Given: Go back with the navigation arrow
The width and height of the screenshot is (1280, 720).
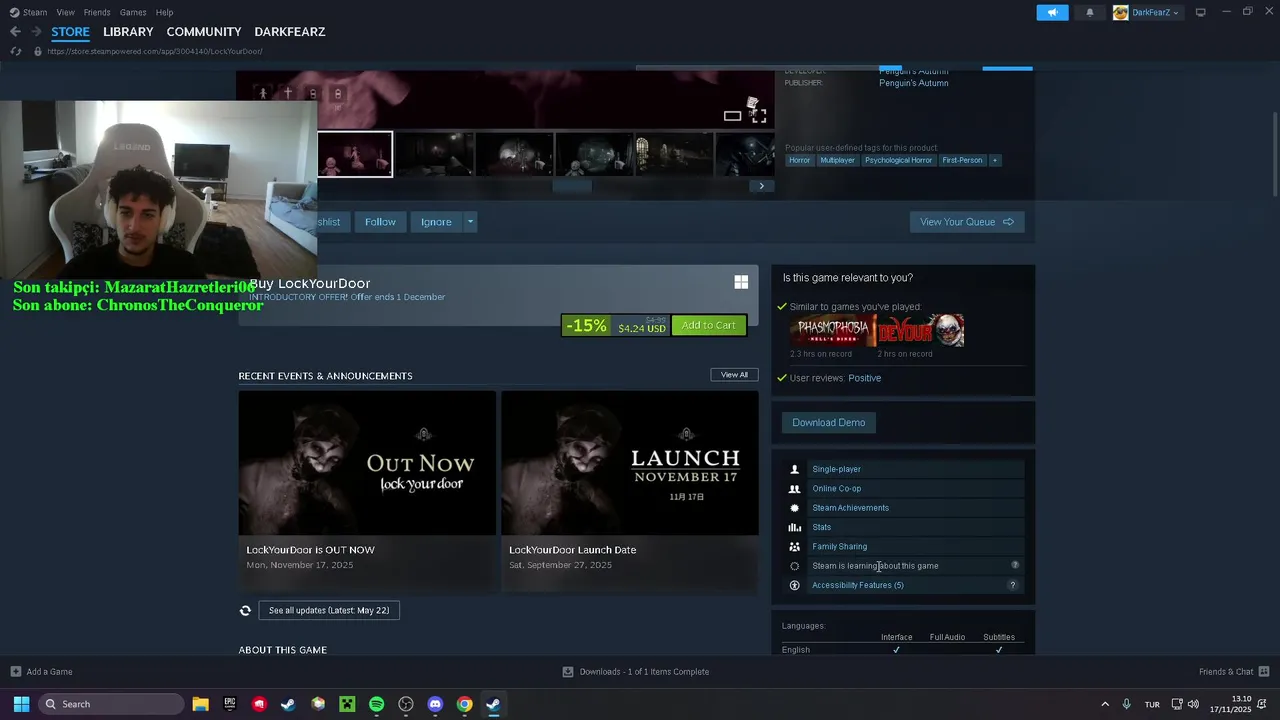Looking at the screenshot, I should click(15, 32).
